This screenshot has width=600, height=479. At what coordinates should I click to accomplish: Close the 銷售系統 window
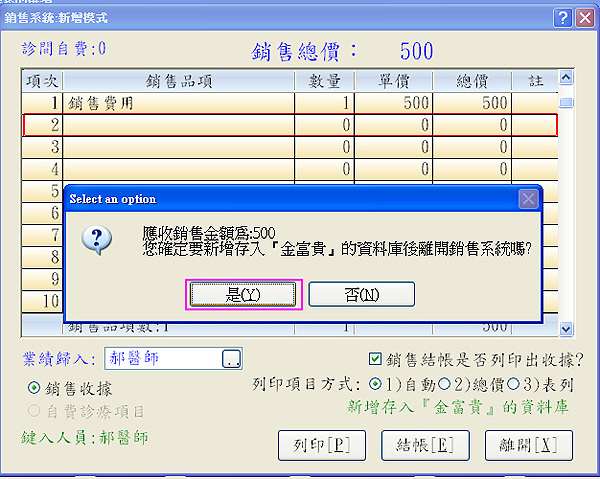(x=585, y=18)
